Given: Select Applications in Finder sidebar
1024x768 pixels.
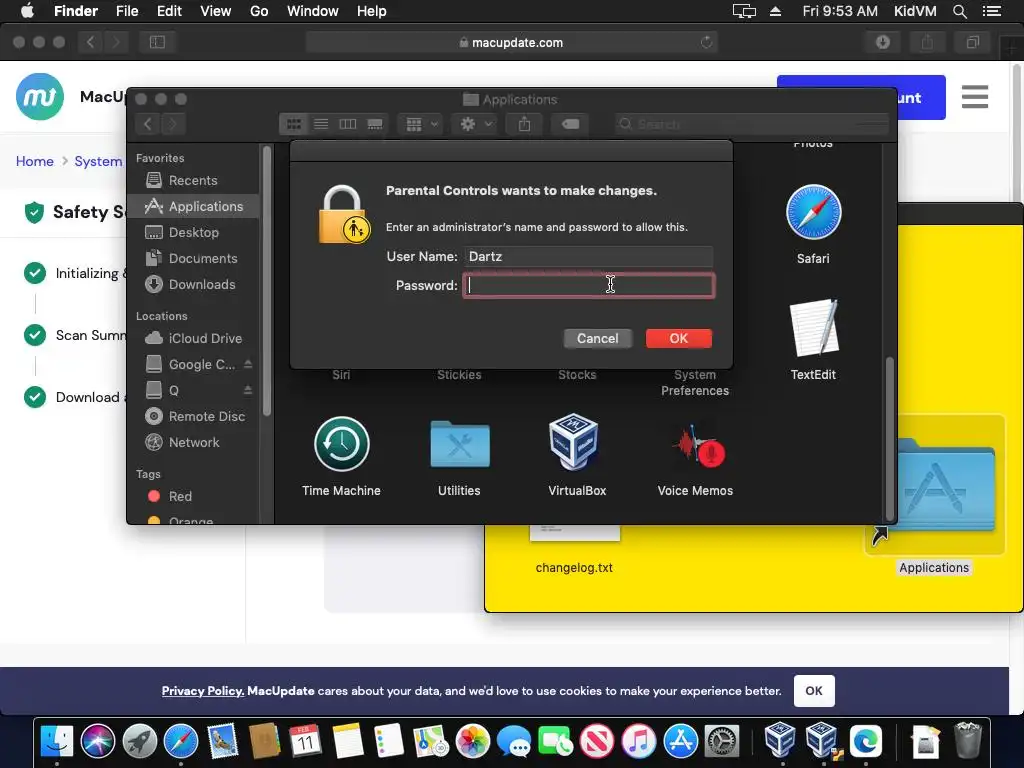Looking at the screenshot, I should coord(193,206).
